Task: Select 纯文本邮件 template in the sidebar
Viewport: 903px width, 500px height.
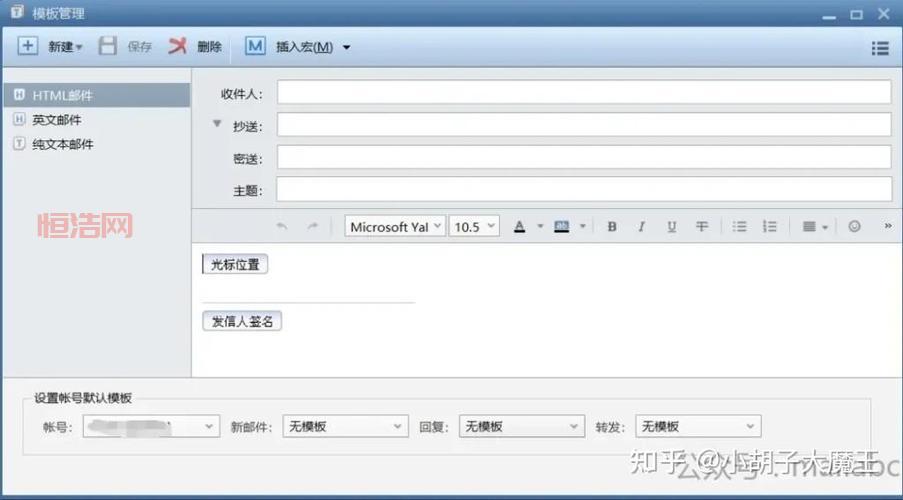Action: click(x=62, y=144)
